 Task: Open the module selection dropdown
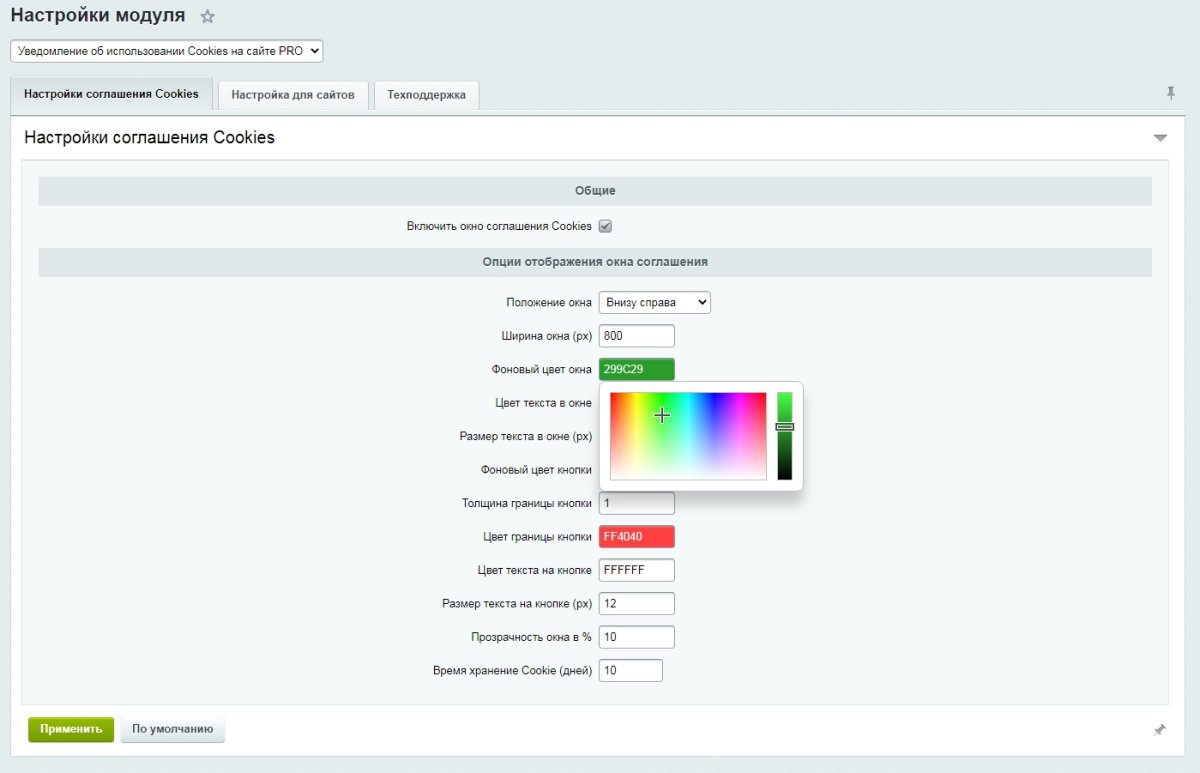click(166, 51)
